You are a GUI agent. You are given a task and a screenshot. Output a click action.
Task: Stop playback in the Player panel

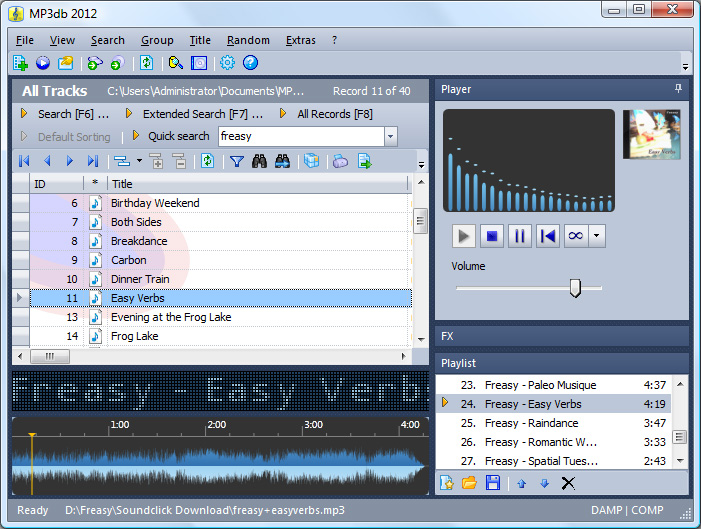(x=491, y=236)
